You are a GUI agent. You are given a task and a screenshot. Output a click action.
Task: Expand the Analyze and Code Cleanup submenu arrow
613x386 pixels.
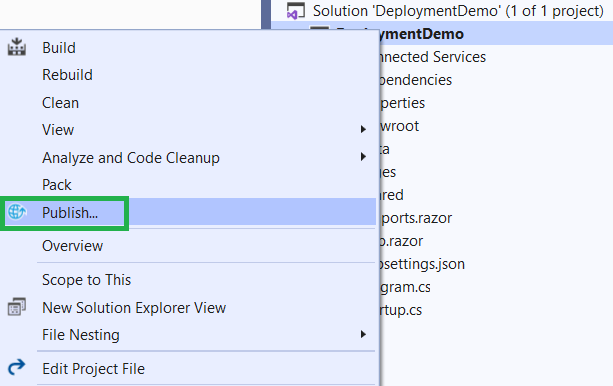pos(363,157)
